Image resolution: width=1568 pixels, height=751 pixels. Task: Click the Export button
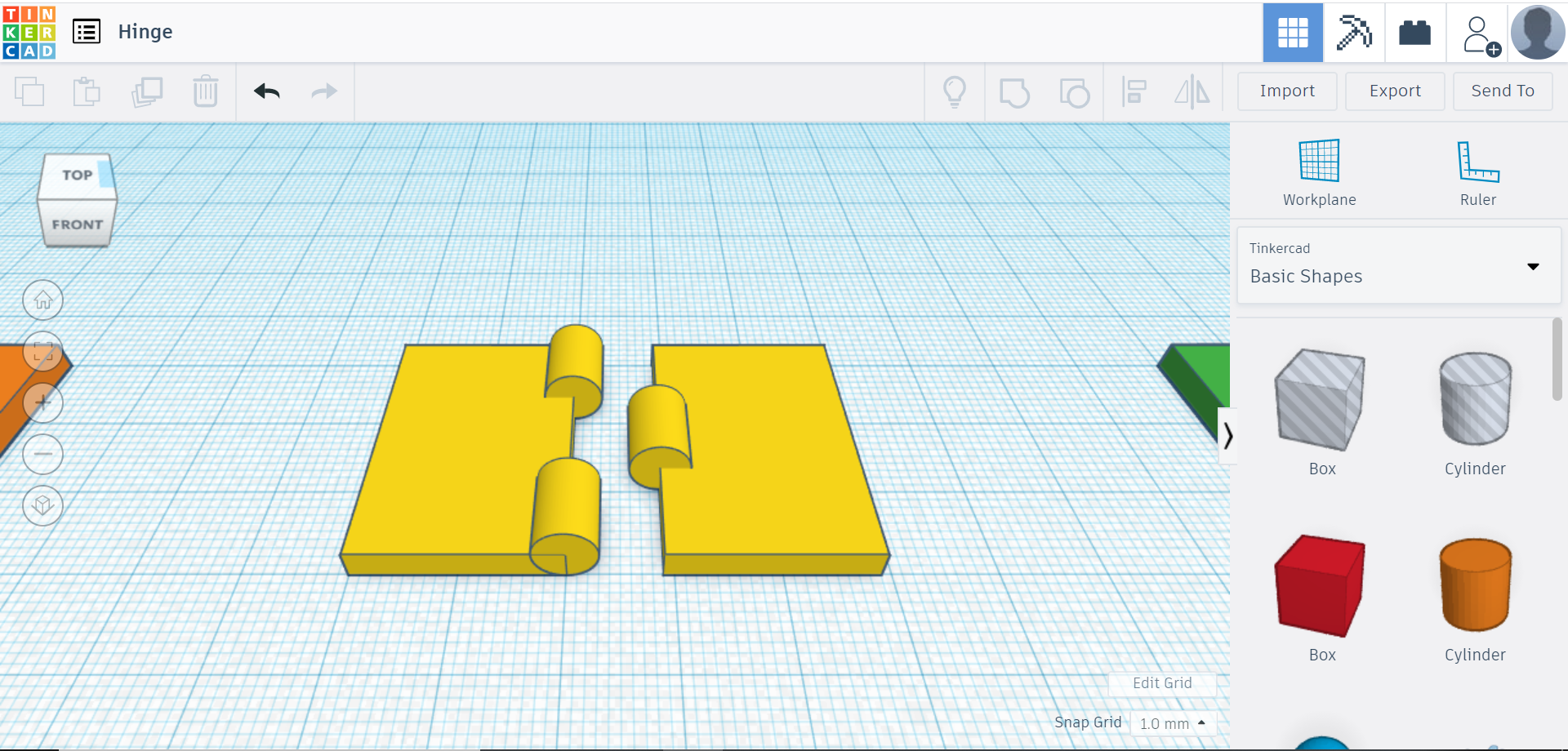(x=1394, y=91)
